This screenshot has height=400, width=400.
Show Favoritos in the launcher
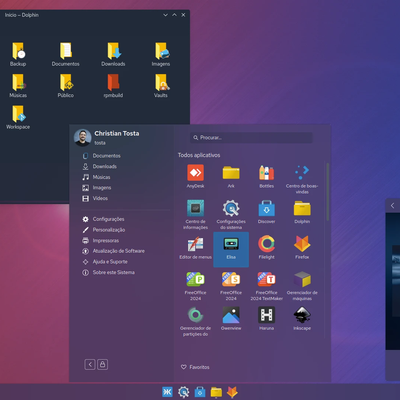tap(195, 367)
